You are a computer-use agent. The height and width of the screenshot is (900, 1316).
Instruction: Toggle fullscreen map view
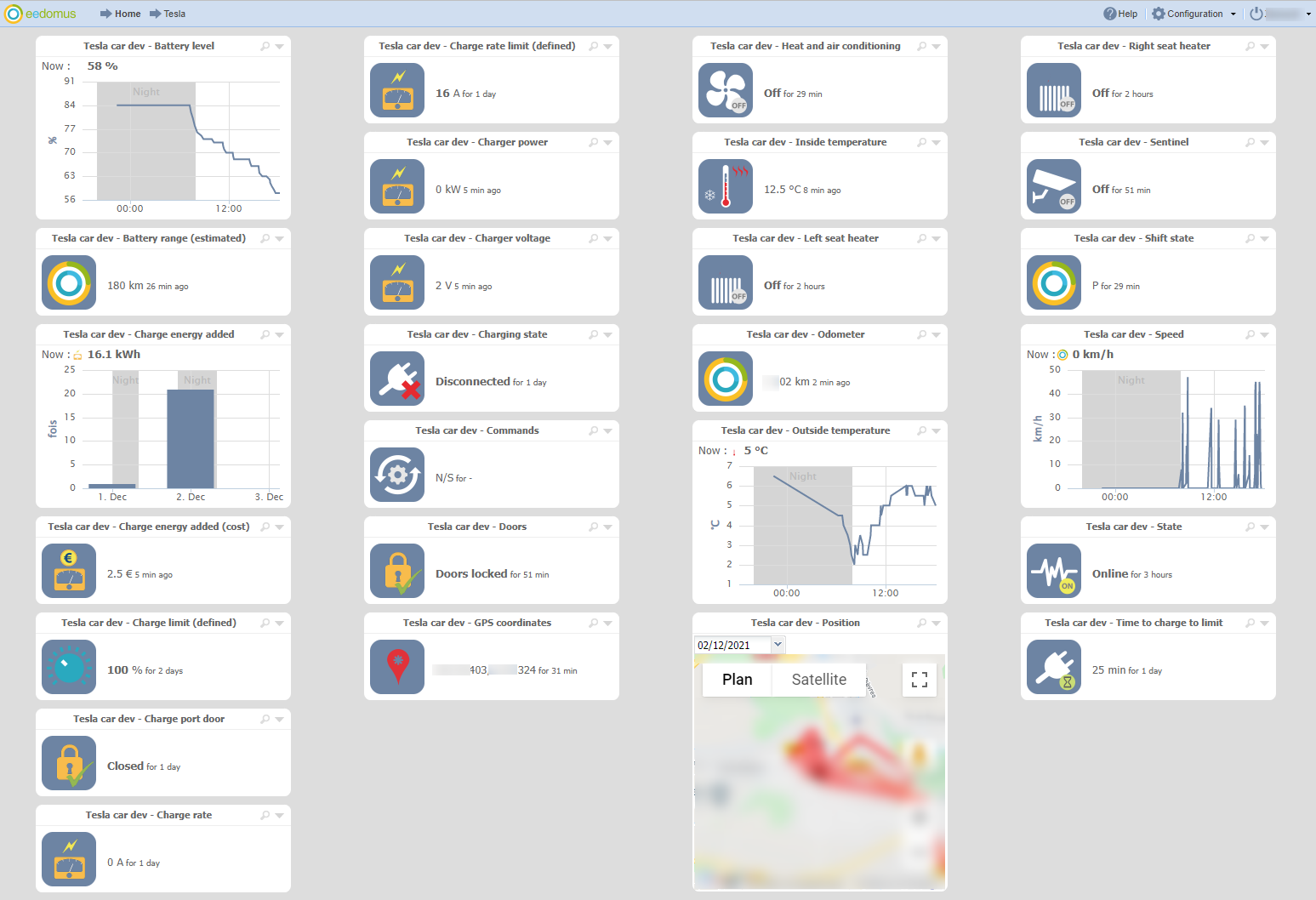point(920,680)
